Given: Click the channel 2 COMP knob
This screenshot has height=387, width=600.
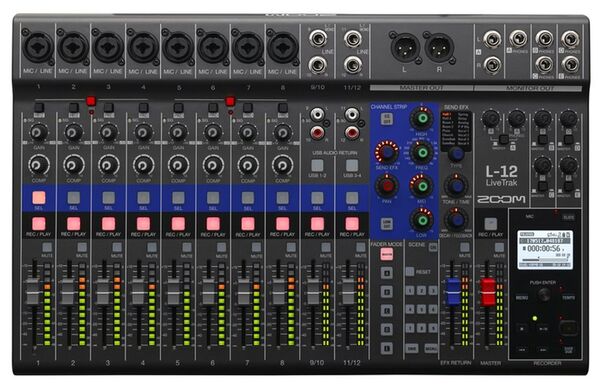Looking at the screenshot, I should tap(73, 165).
